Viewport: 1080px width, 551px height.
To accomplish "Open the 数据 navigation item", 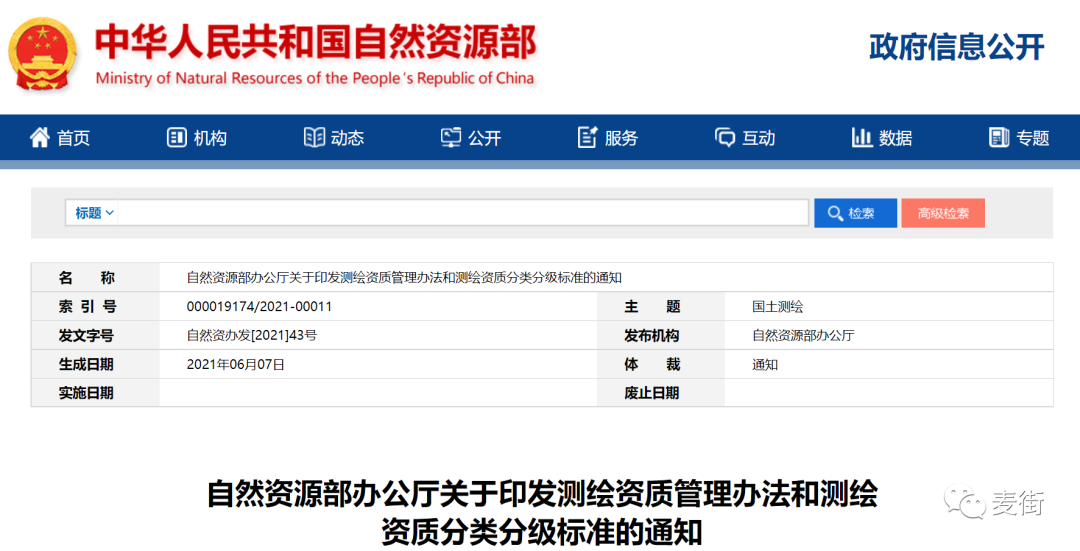I will (882, 138).
